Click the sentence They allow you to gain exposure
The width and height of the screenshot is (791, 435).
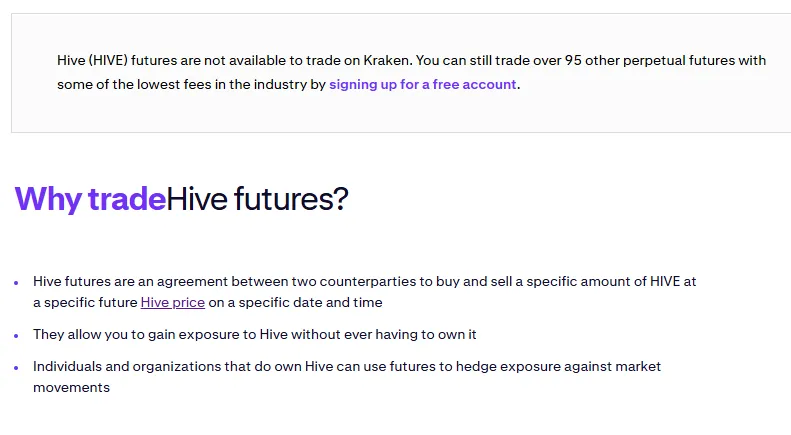(255, 334)
